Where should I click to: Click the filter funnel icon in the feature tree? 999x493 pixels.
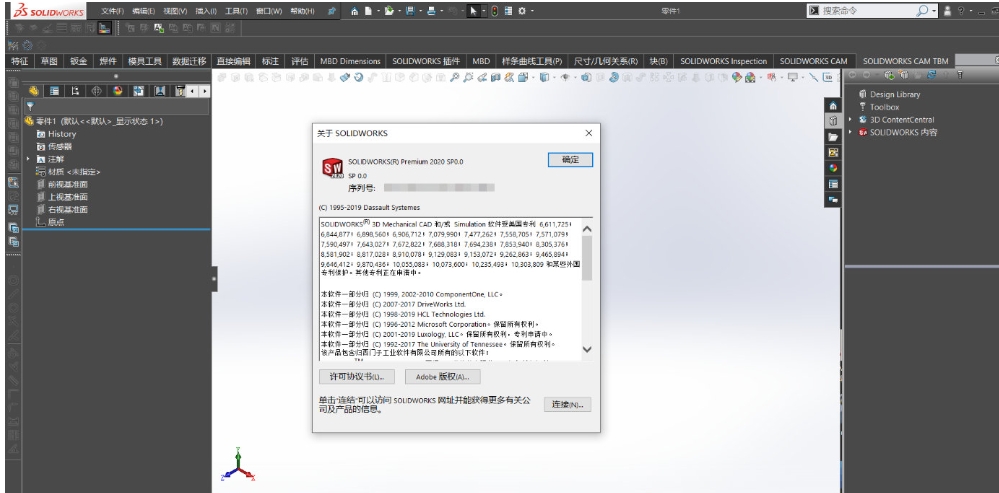[x=30, y=107]
